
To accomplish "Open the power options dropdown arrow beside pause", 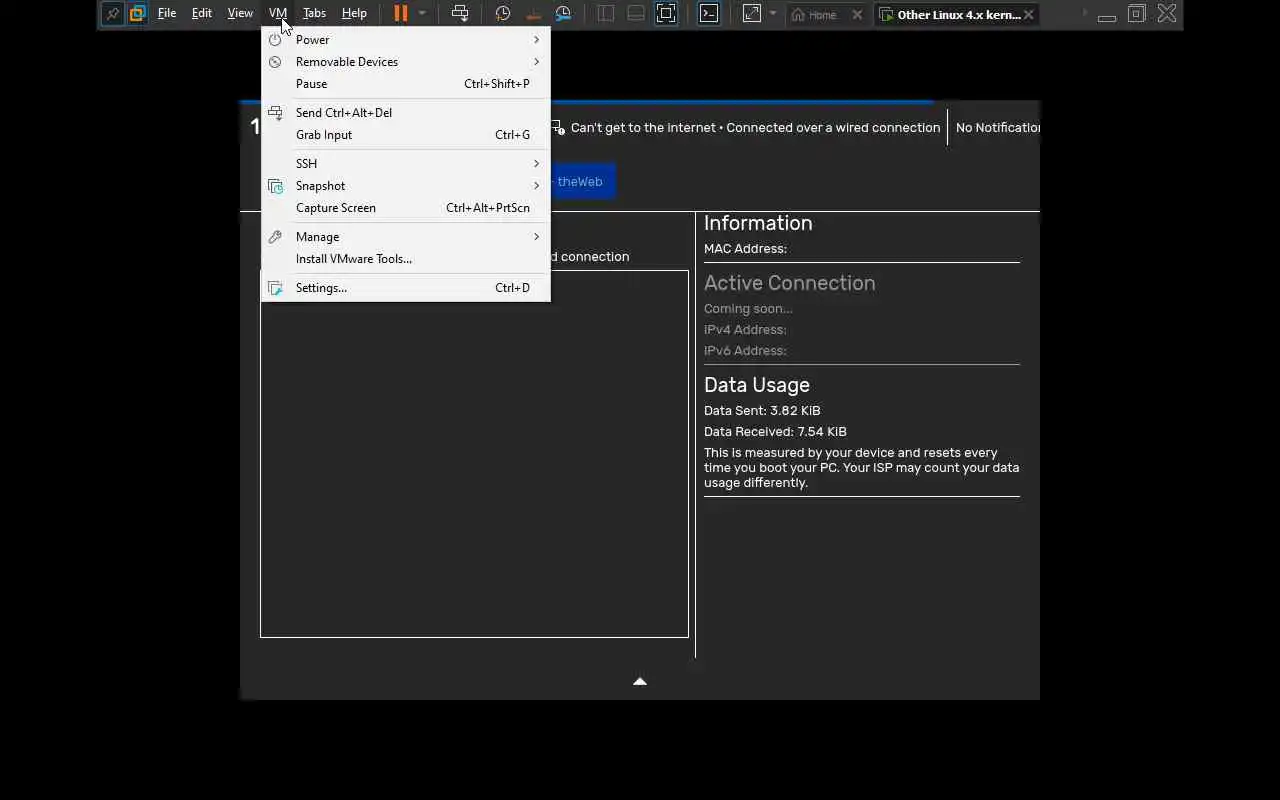I will click(422, 13).
